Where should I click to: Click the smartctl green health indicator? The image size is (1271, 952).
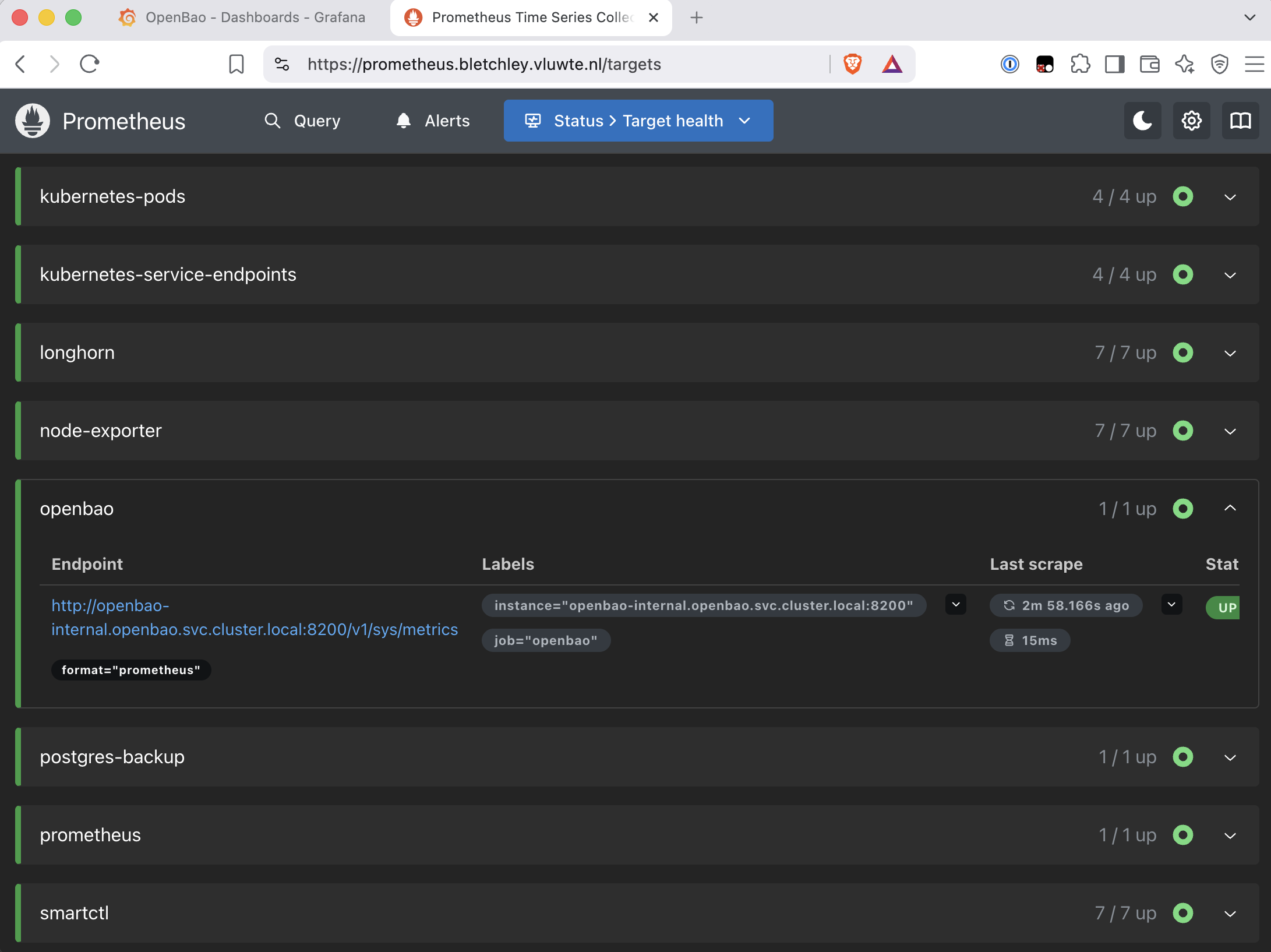[x=1182, y=913]
